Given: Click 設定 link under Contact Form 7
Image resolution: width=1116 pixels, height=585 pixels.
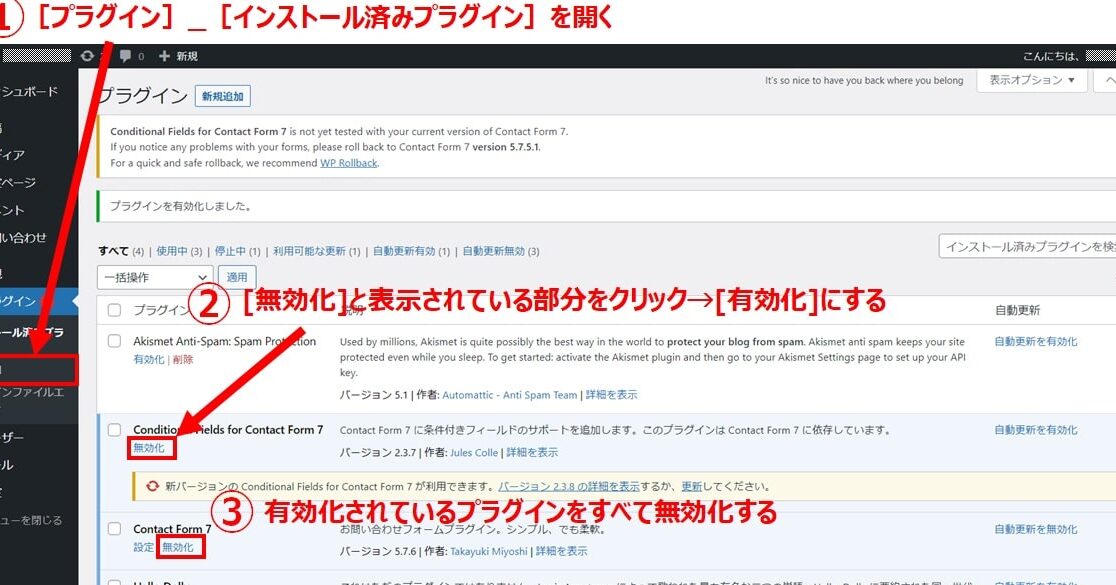Looking at the screenshot, I should point(143,547).
